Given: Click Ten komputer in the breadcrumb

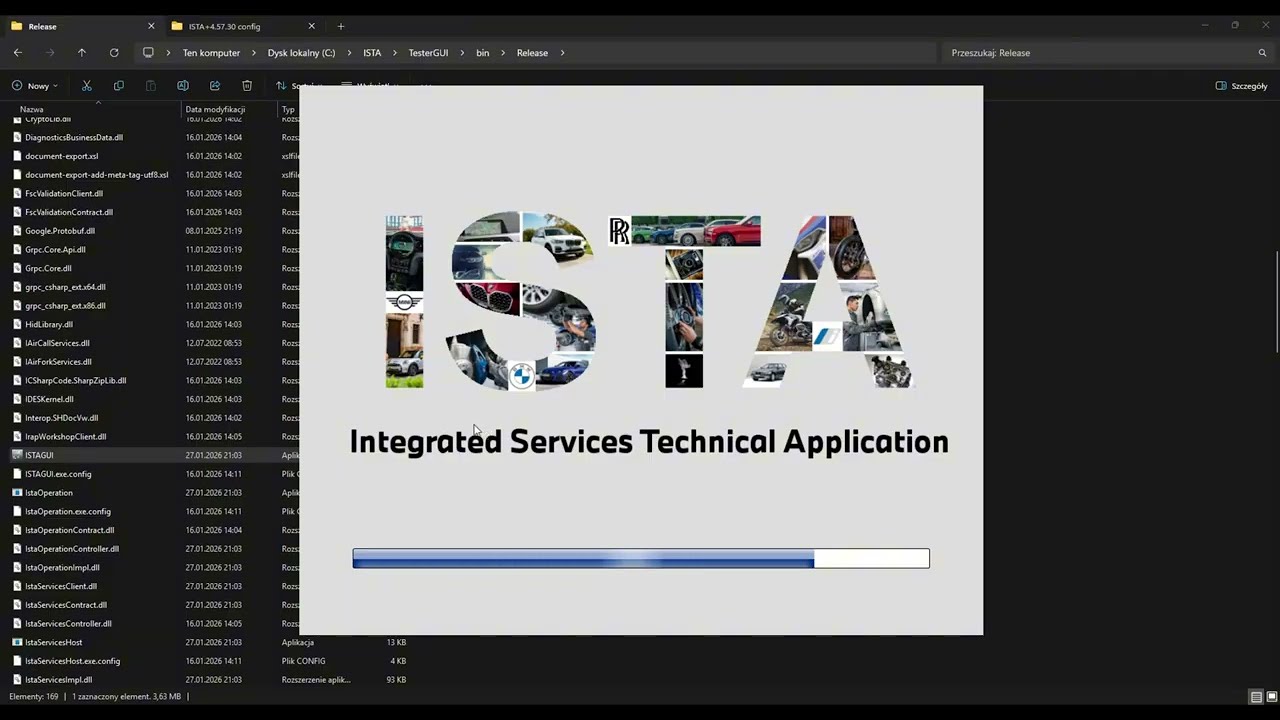Looking at the screenshot, I should [211, 53].
